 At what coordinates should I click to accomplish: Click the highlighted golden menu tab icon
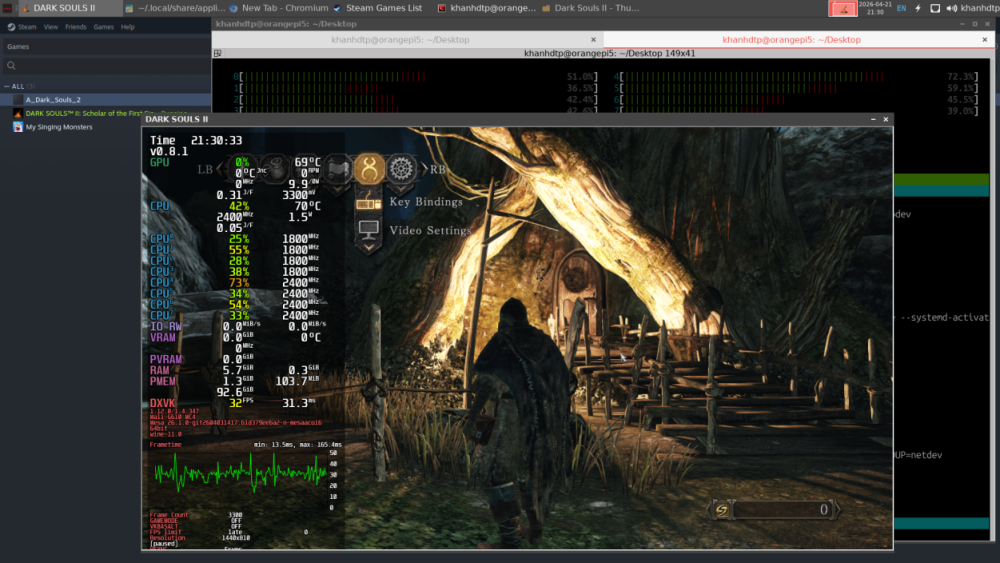[369, 168]
